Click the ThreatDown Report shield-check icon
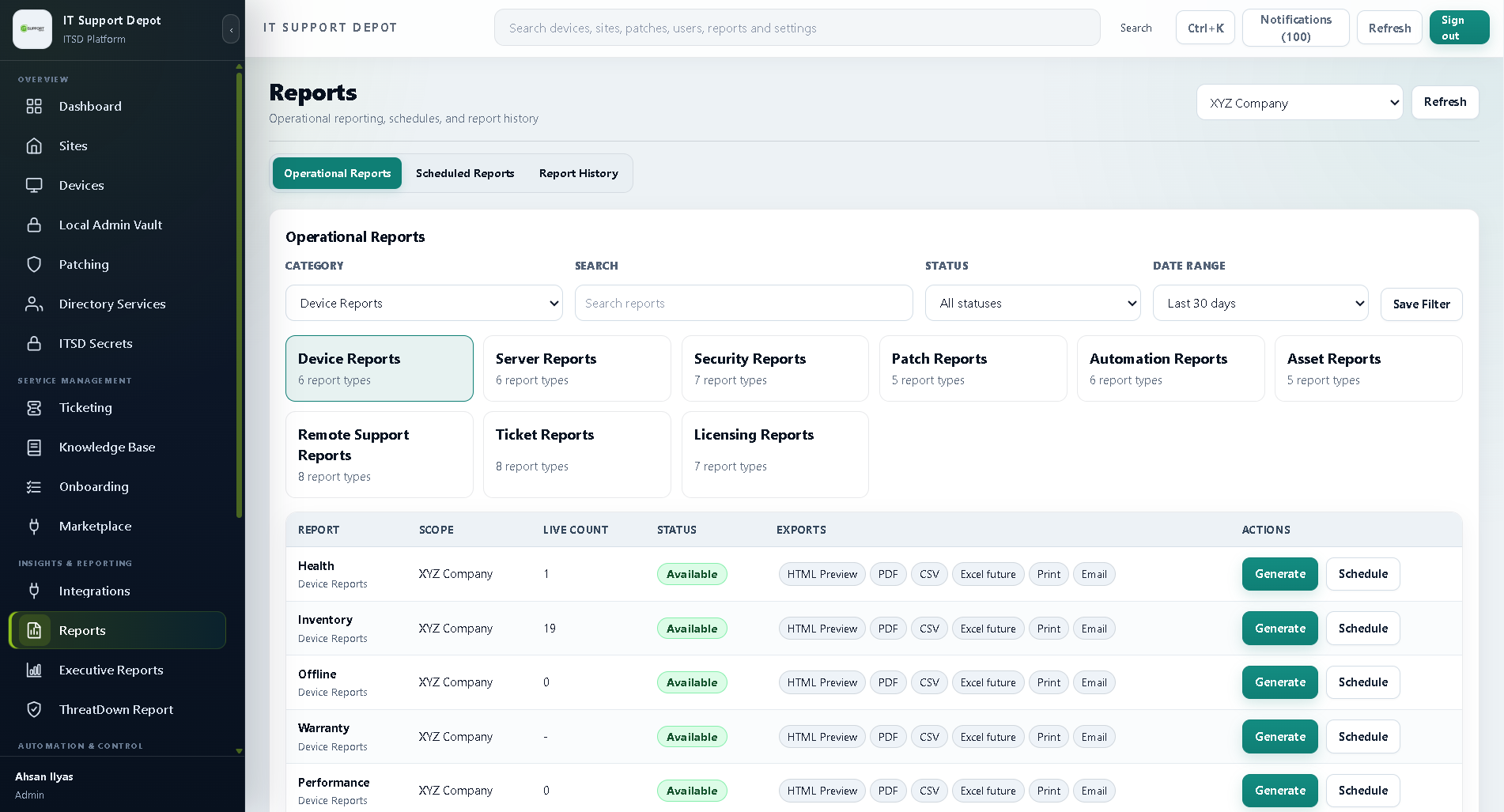This screenshot has width=1504, height=812. pyautogui.click(x=34, y=709)
